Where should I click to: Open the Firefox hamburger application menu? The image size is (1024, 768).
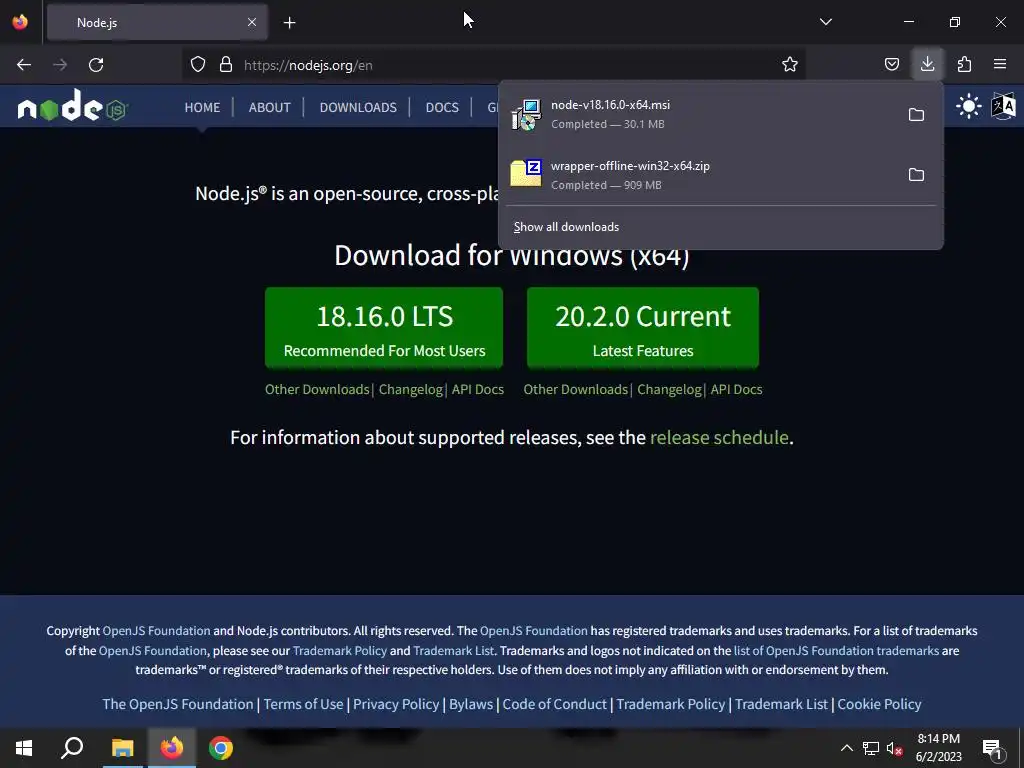pyautogui.click(x=1000, y=65)
